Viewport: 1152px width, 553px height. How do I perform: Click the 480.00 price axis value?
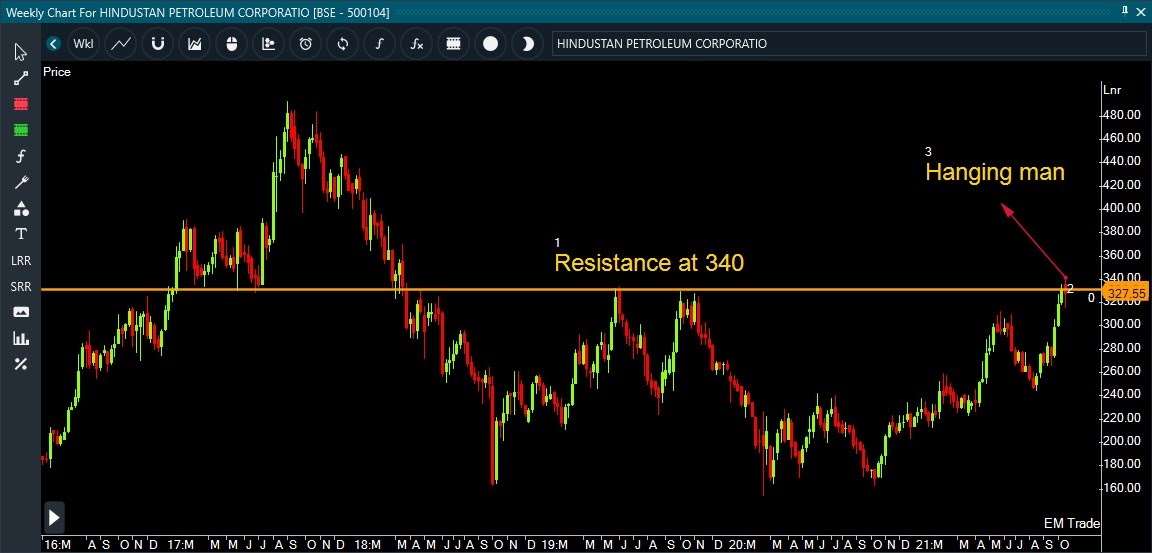[x=1124, y=115]
